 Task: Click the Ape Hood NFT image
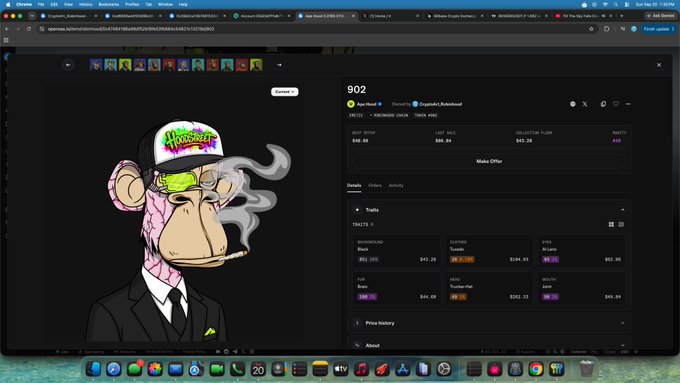175,213
